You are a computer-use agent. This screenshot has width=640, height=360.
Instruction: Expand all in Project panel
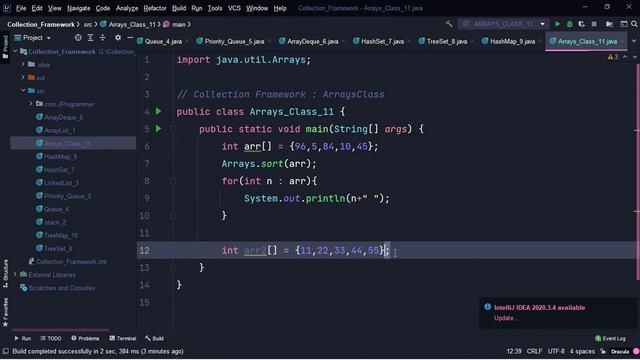[x=90, y=38]
